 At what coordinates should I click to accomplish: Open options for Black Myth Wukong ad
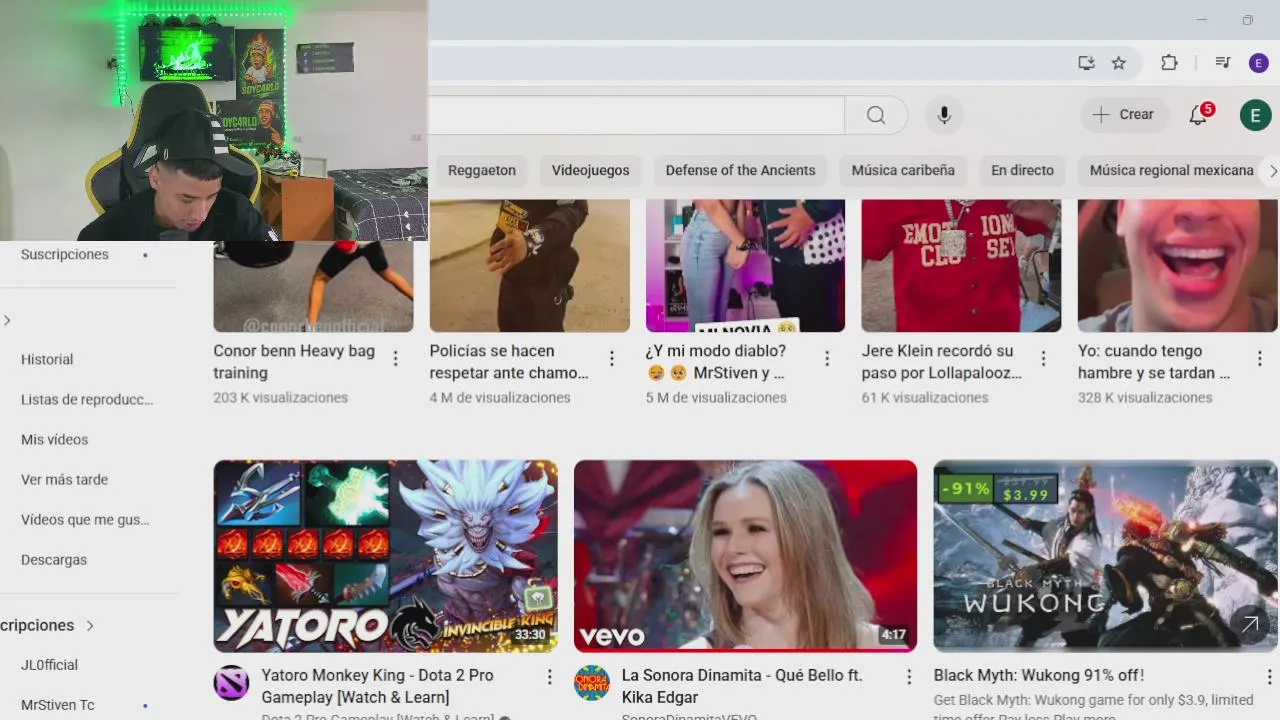[1269, 677]
